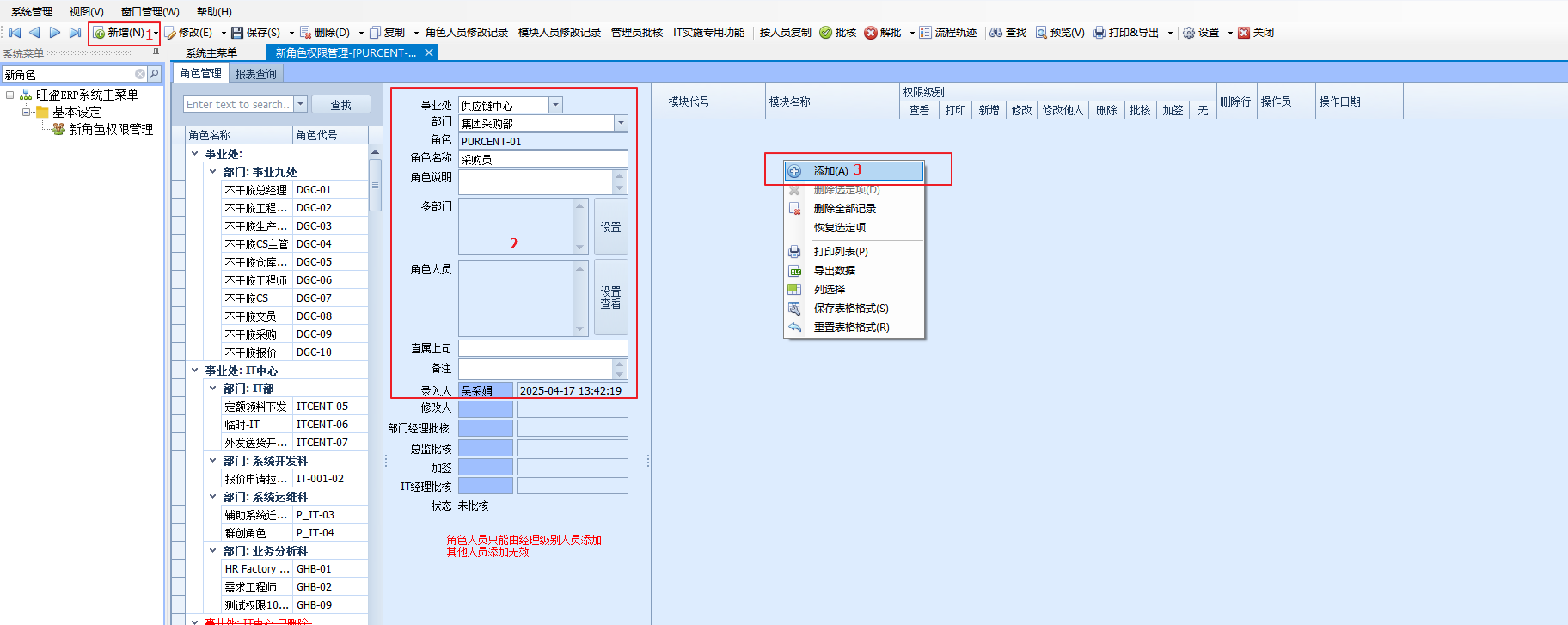The width and height of the screenshot is (1568, 625).
Task: Open the 复制 dropdown arrow
Action: pos(416,33)
